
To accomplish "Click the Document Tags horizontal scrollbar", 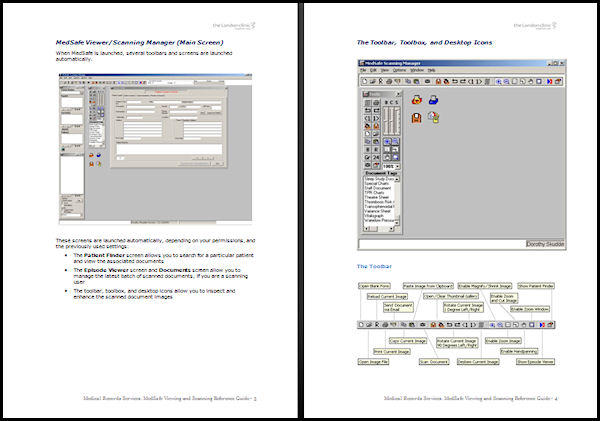I will click(379, 228).
